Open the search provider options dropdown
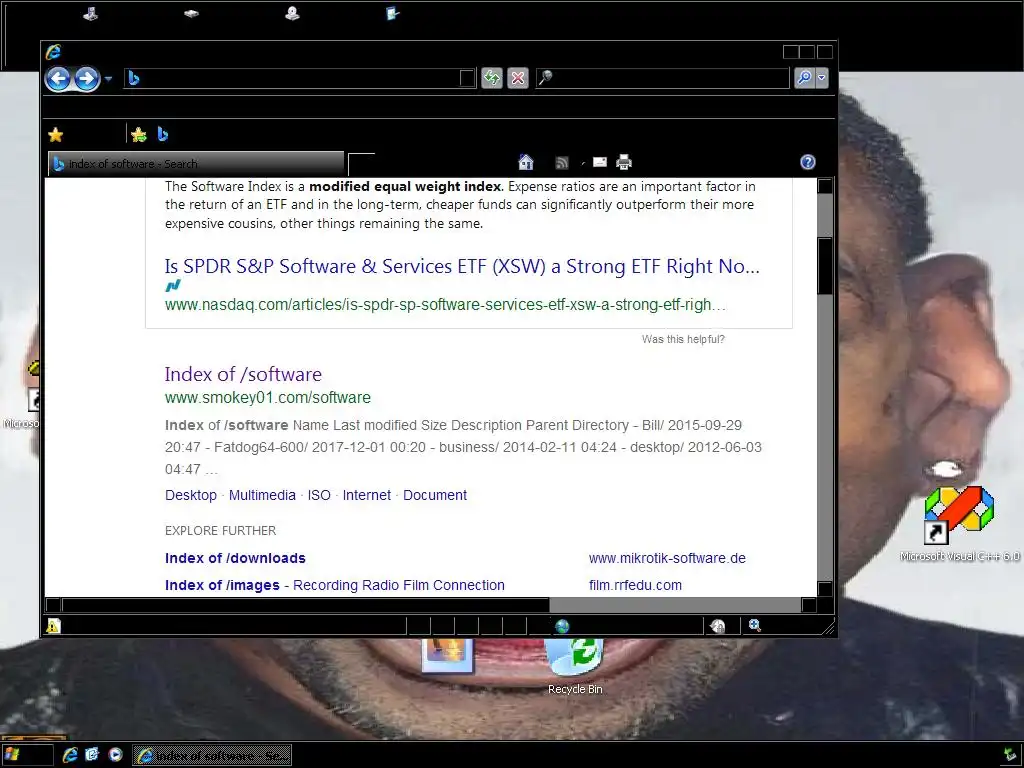The height and width of the screenshot is (768, 1024). [822, 78]
